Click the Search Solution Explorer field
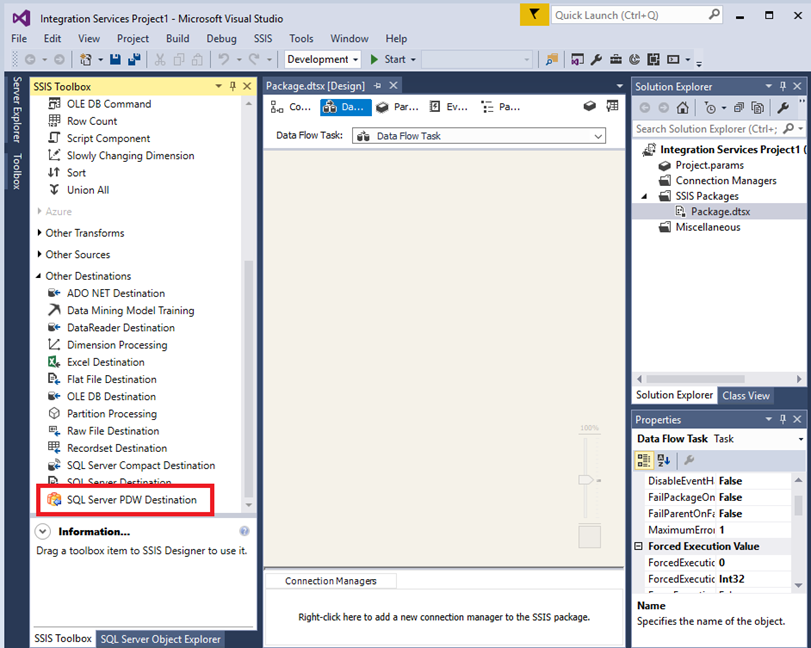Screen dimensions: 811x648 click(717, 129)
